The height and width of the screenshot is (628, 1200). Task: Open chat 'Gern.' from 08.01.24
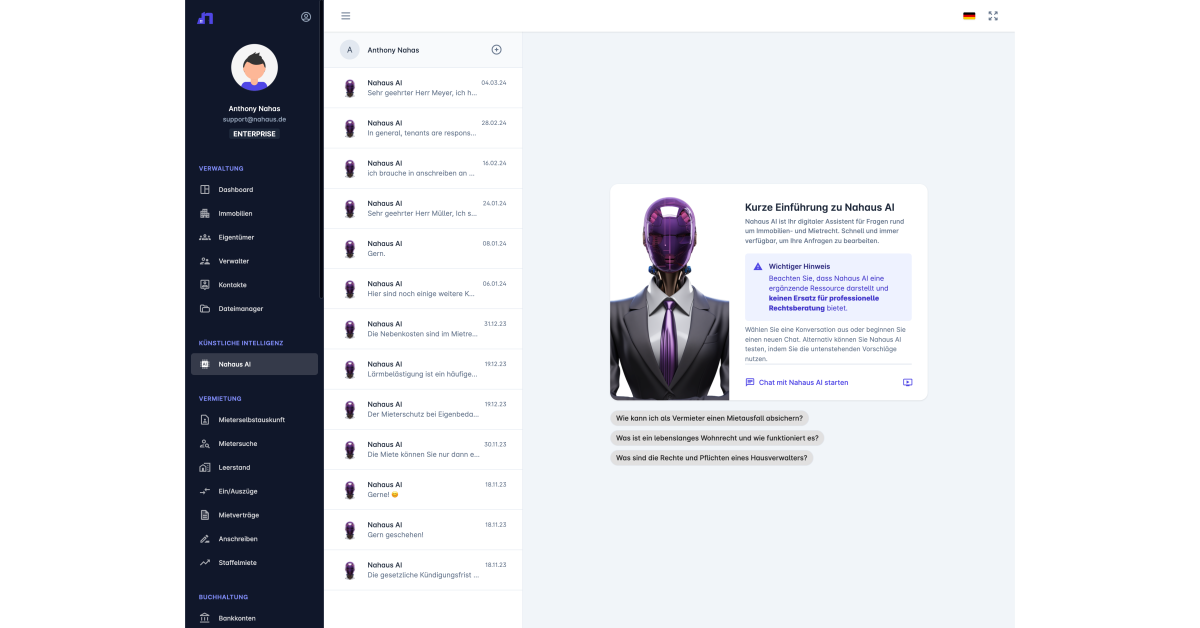(423, 249)
